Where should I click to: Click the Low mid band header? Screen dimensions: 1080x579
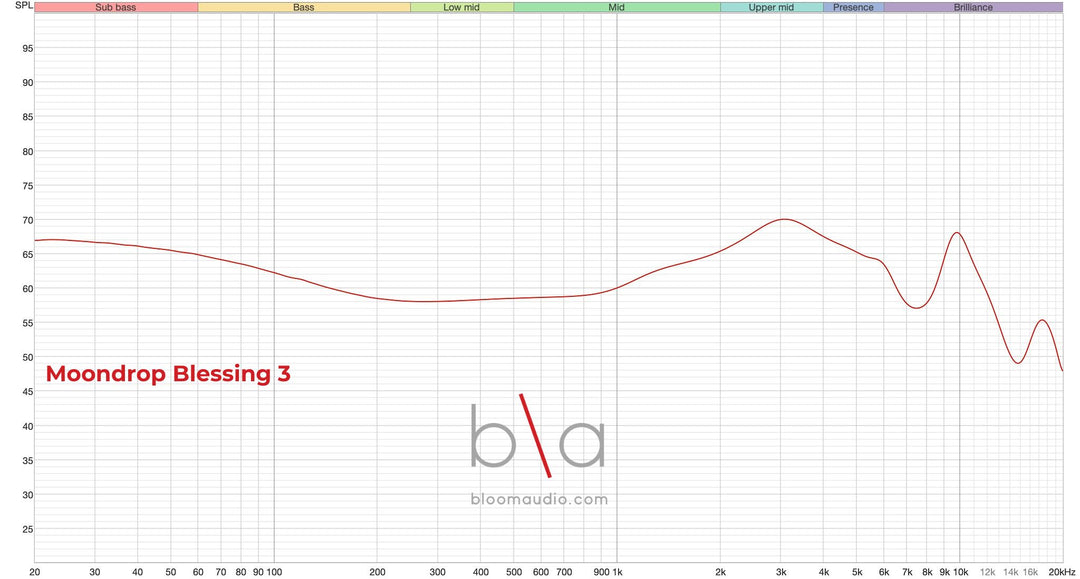click(x=461, y=7)
